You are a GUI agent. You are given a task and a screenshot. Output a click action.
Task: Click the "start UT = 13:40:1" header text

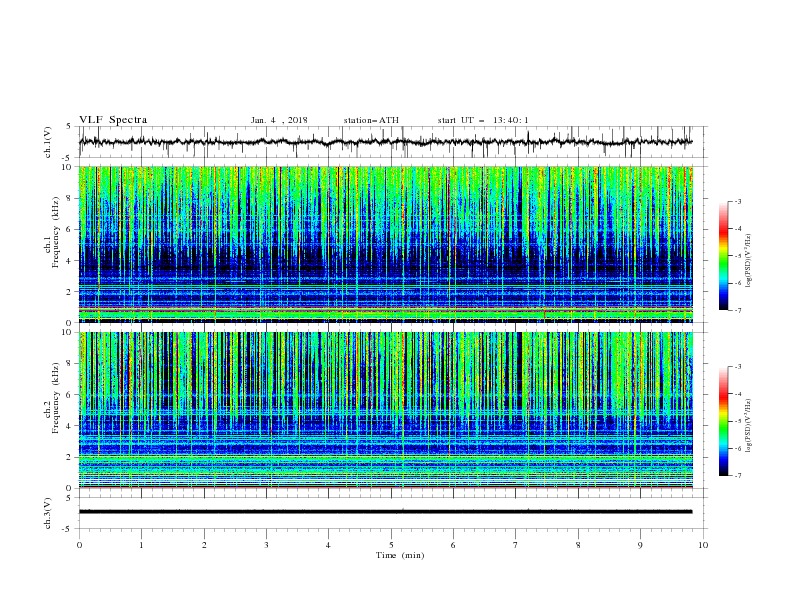point(483,120)
